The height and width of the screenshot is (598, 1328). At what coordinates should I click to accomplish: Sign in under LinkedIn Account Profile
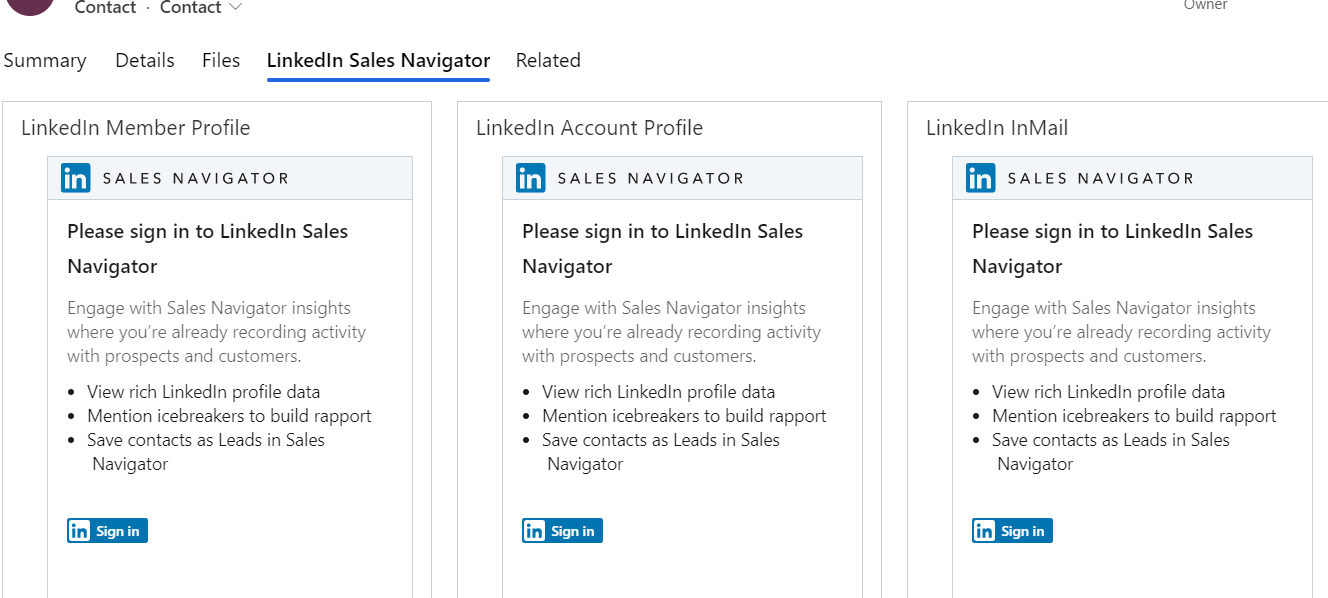[x=562, y=531]
